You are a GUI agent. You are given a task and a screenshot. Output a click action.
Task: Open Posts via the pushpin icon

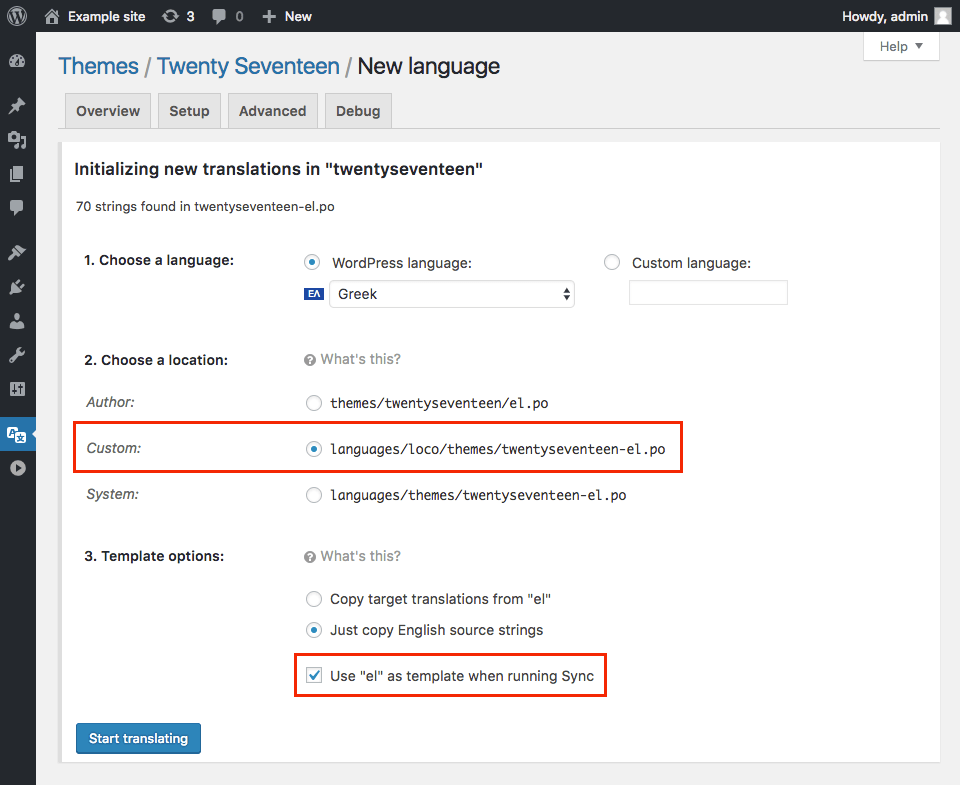[17, 106]
